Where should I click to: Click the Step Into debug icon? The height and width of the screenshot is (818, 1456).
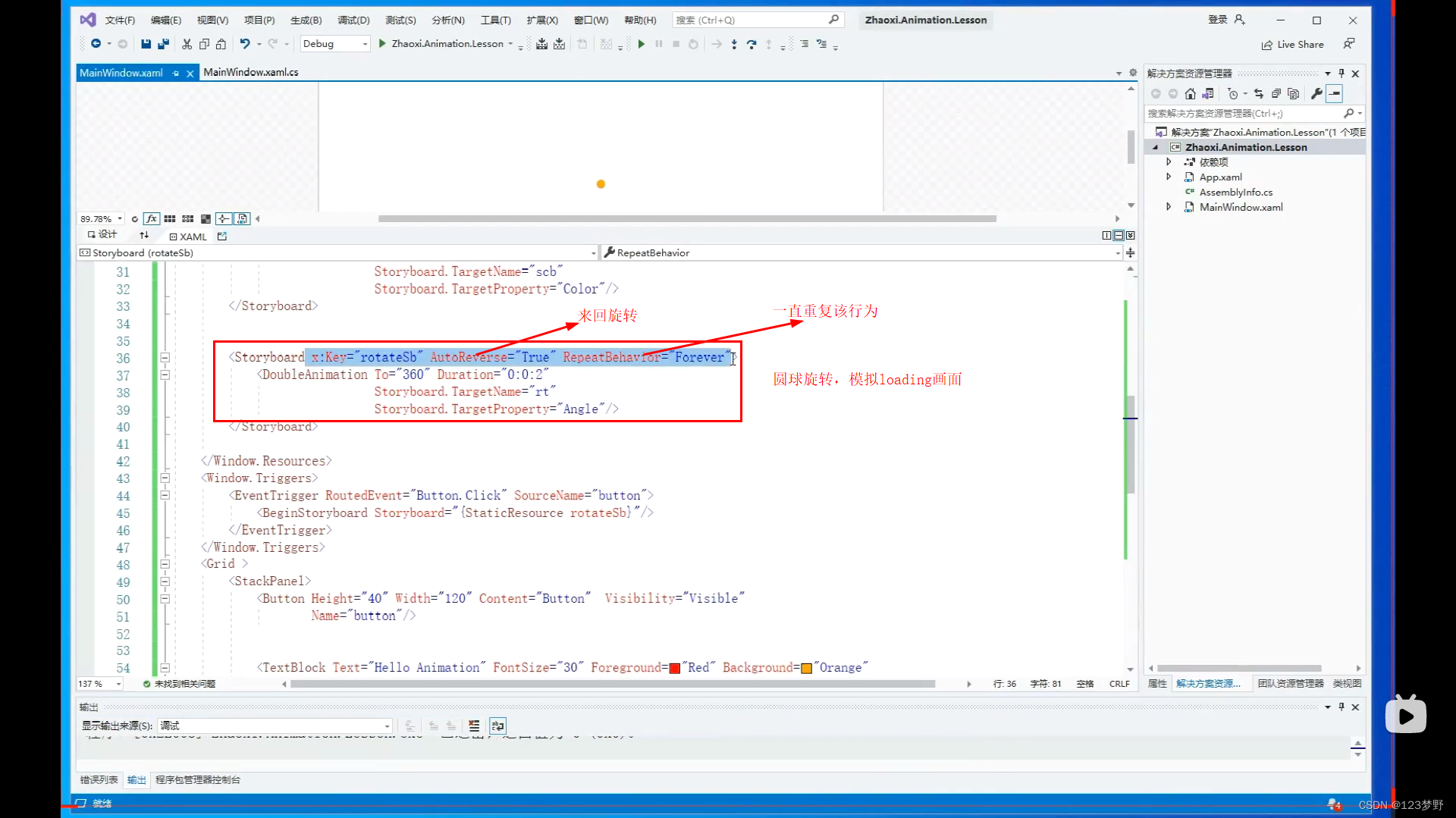click(734, 44)
